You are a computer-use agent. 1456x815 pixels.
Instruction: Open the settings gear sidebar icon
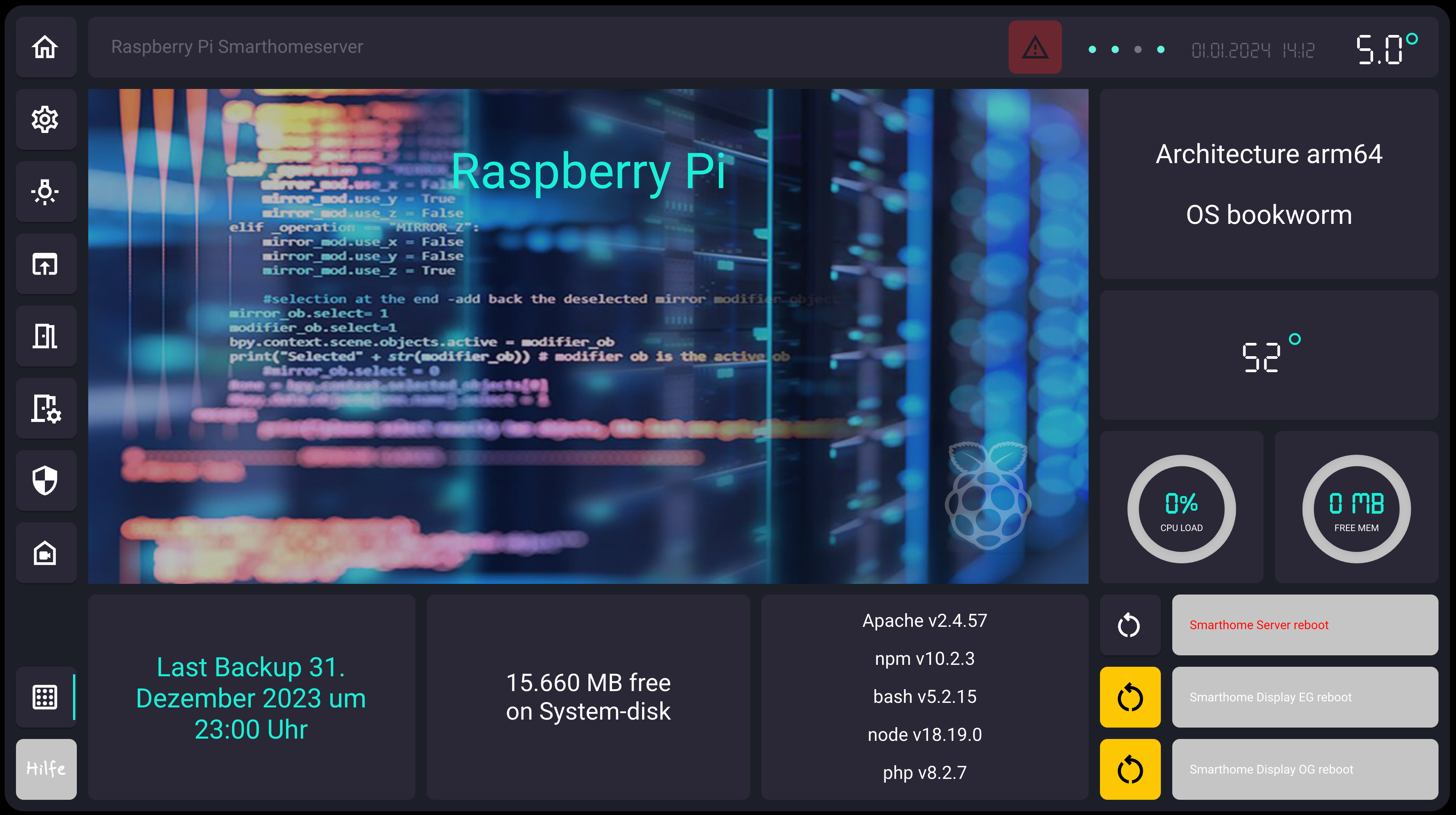click(45, 119)
